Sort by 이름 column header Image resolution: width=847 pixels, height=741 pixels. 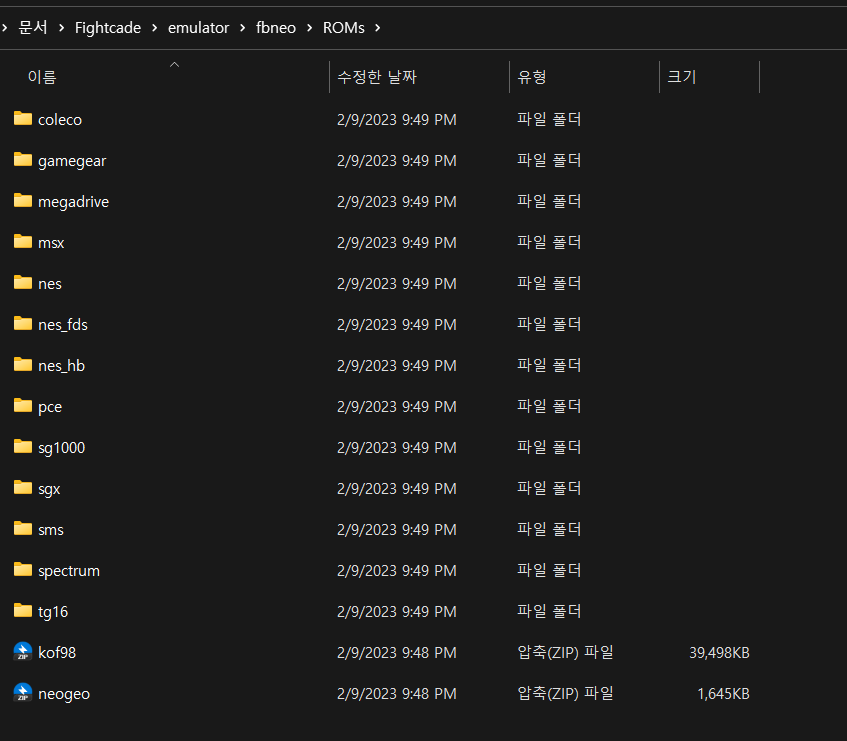[42, 77]
